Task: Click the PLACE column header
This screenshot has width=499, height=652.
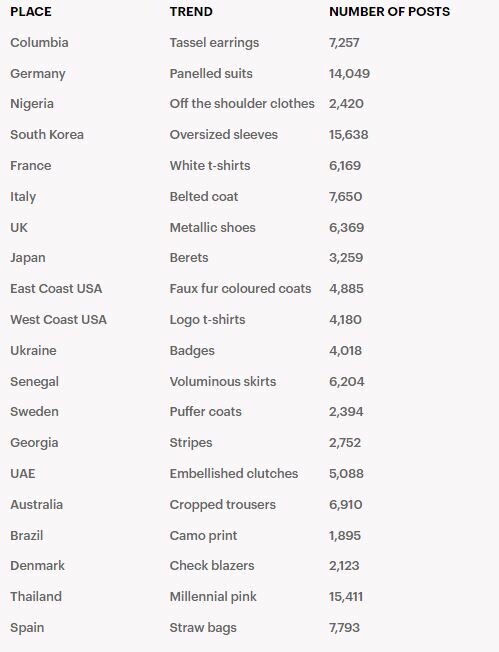Action: point(31,12)
